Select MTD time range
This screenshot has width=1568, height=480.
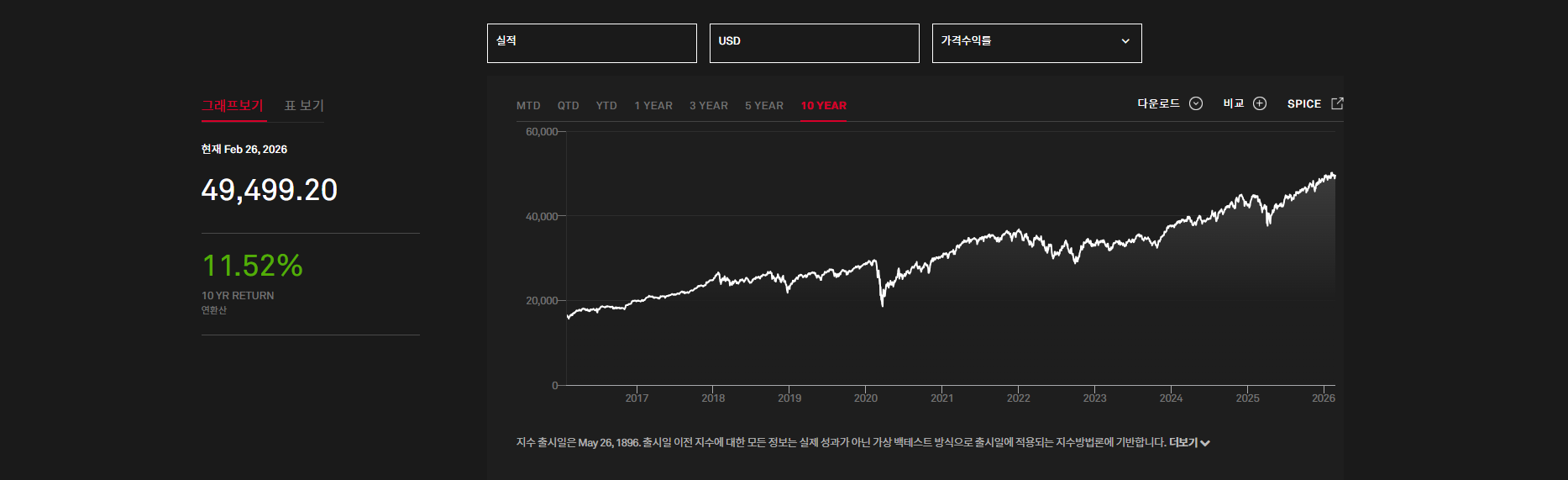pyautogui.click(x=528, y=106)
